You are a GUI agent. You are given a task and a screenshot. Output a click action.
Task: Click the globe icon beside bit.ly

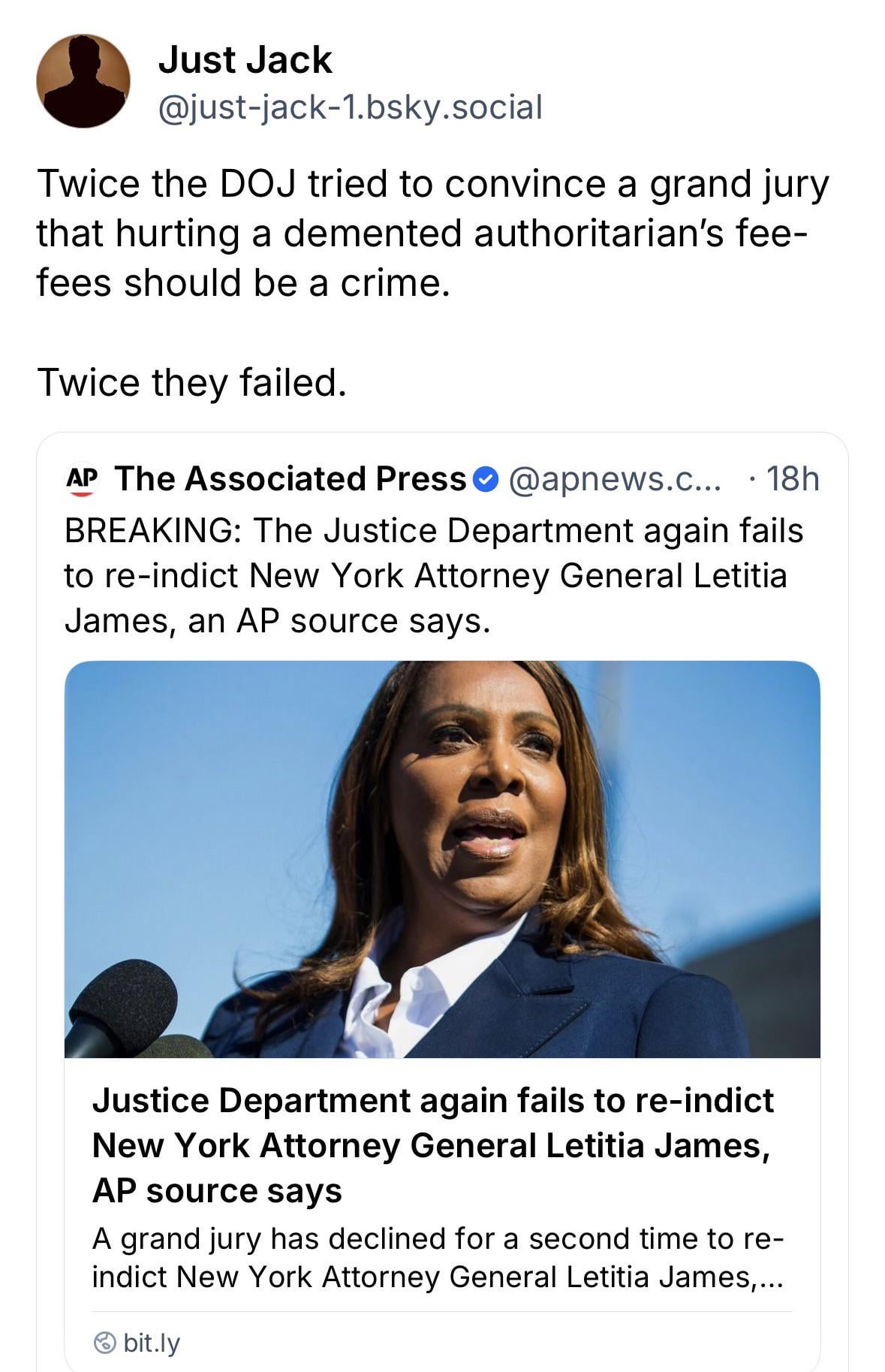[106, 1342]
